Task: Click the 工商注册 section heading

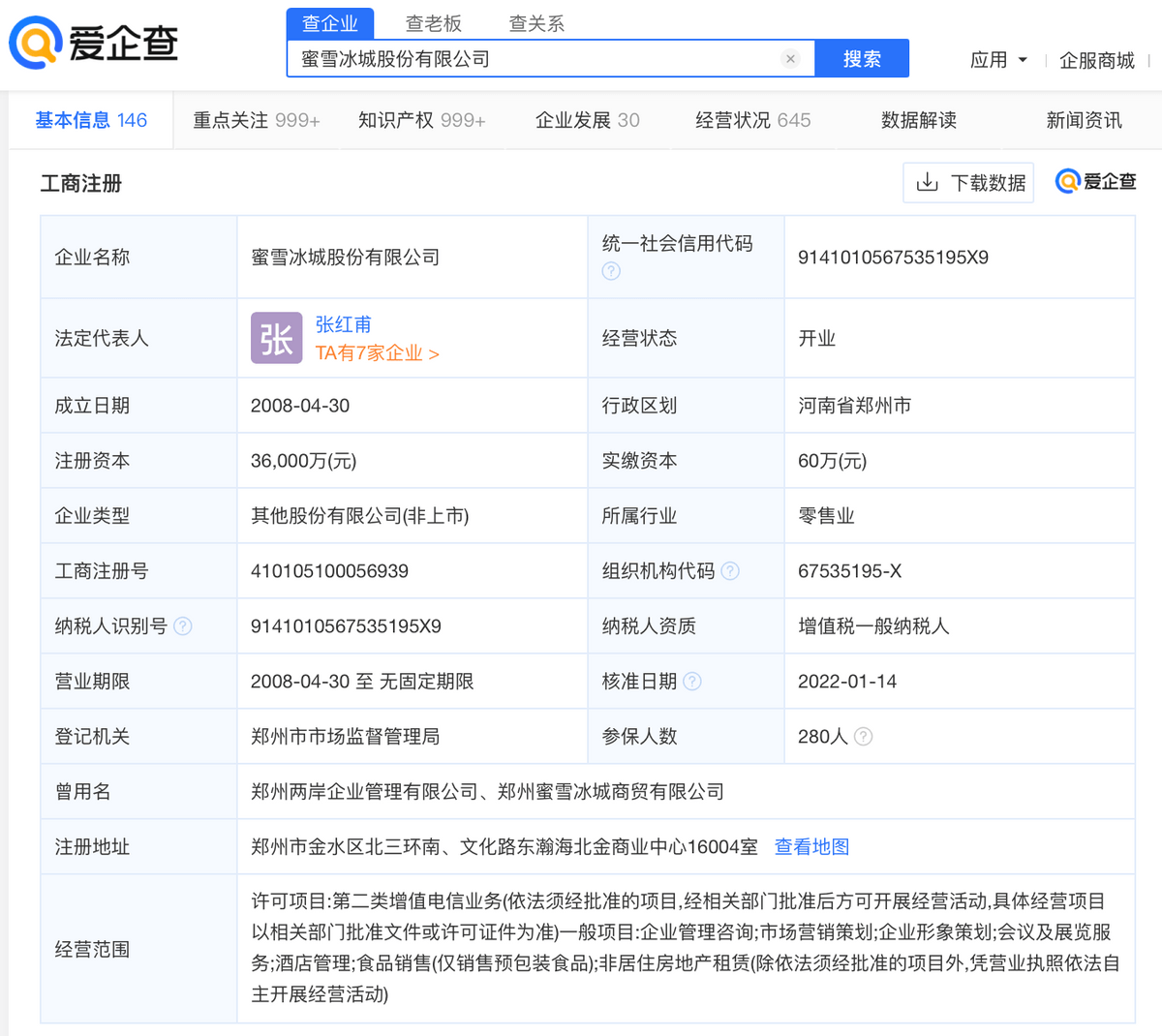Action: pos(81,184)
